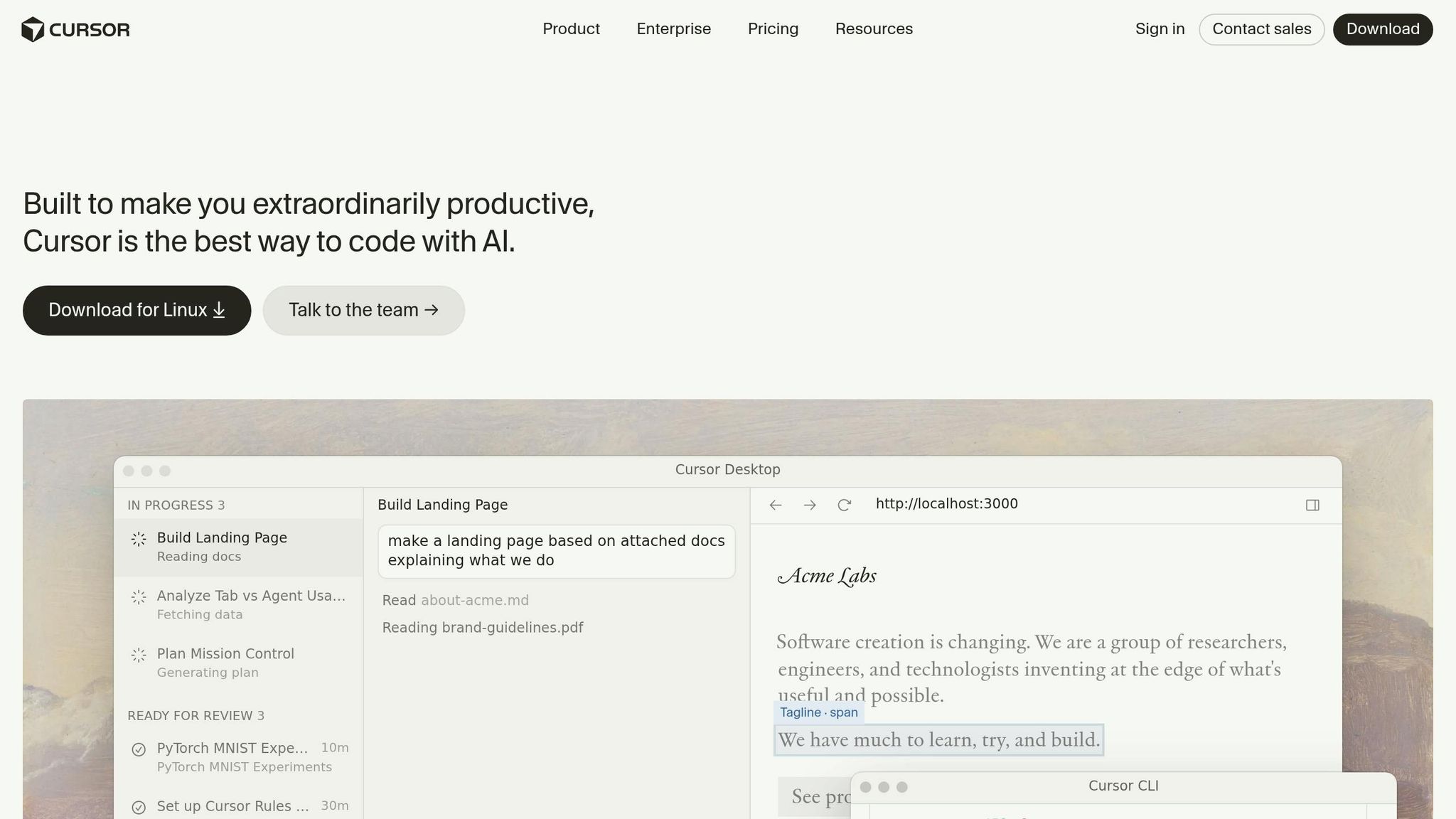Open the Enterprise nav item
This screenshot has width=1456, height=819.
pos(673,29)
